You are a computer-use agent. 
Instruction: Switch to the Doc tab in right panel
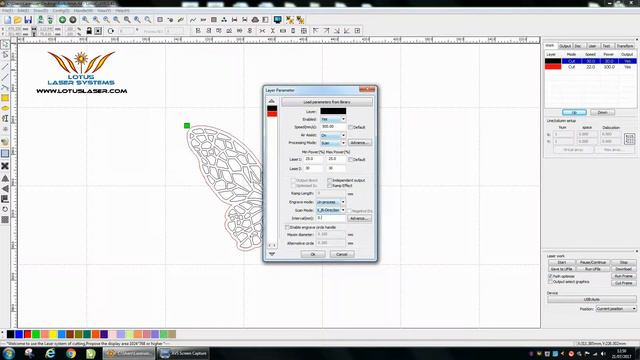(578, 46)
